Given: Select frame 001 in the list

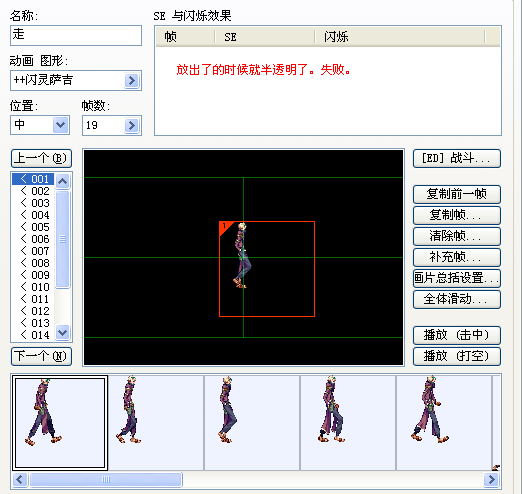Looking at the screenshot, I should (33, 179).
